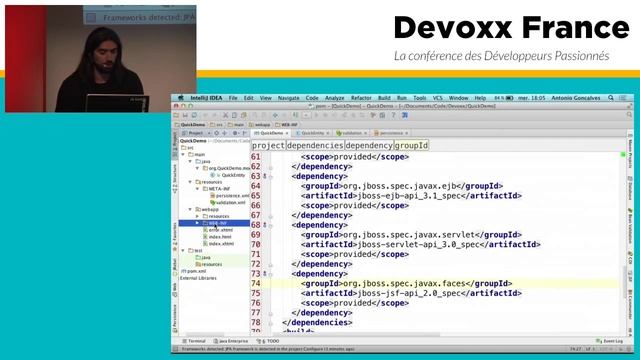Click the Project panel settings gear icon
Screen dimensions: 640x360
point(235,133)
